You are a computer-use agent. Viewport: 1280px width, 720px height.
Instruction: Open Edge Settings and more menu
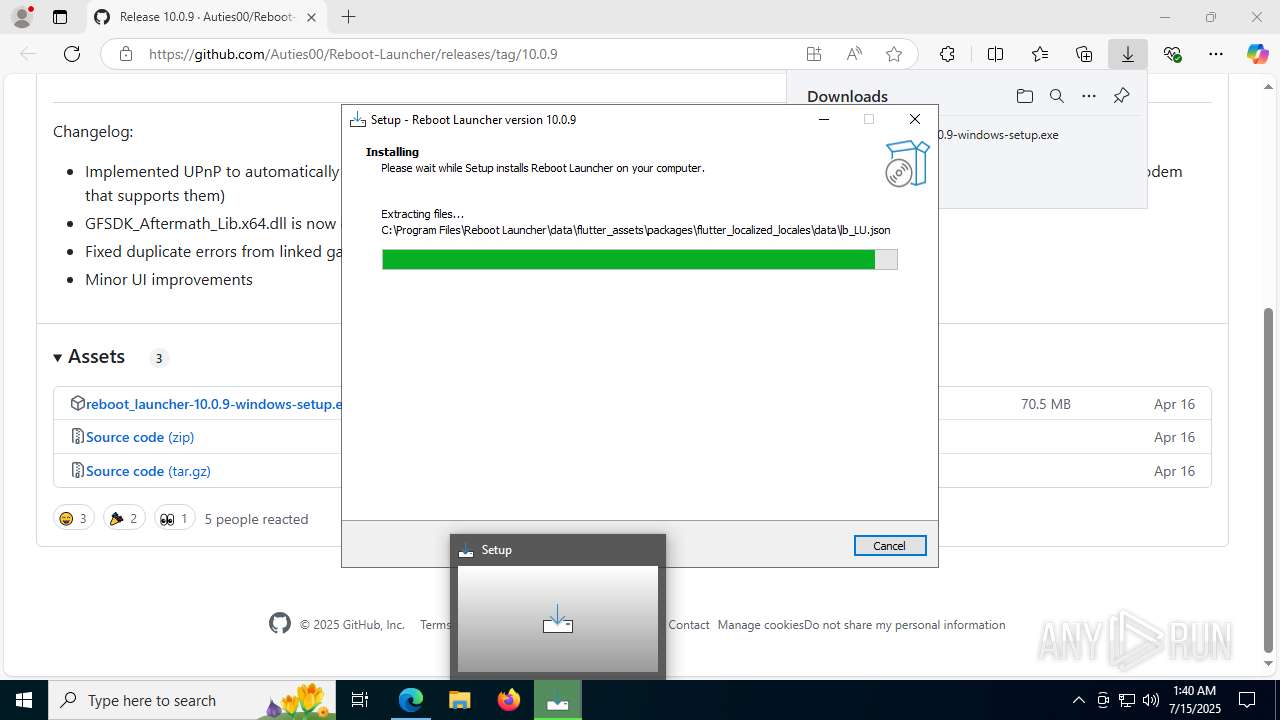(1216, 54)
